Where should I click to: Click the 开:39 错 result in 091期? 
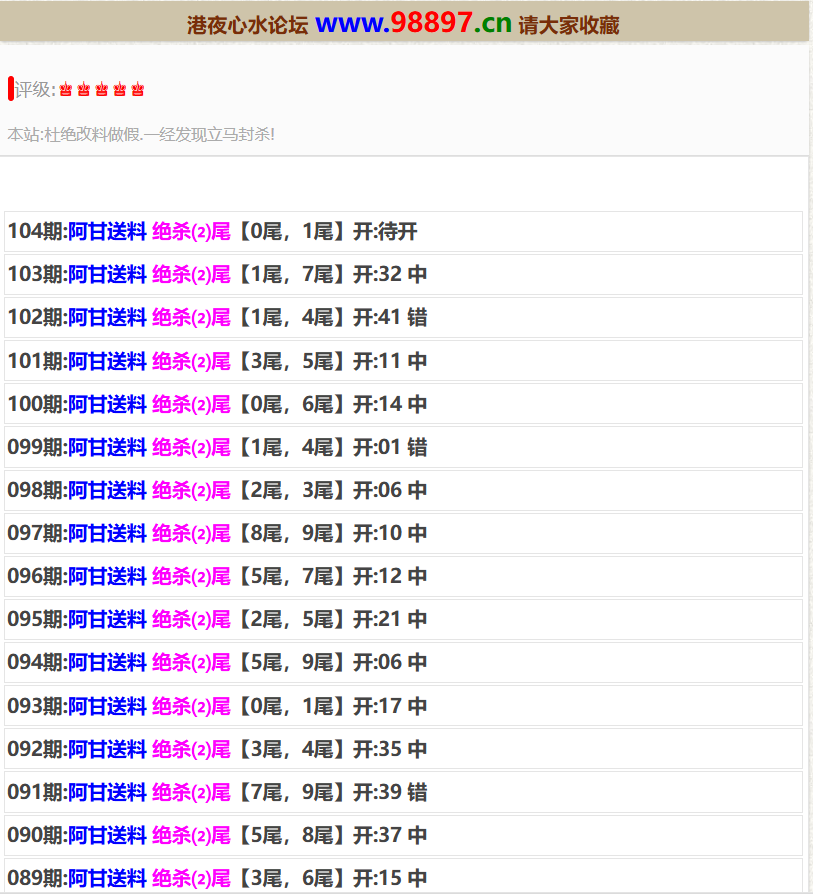pos(390,792)
